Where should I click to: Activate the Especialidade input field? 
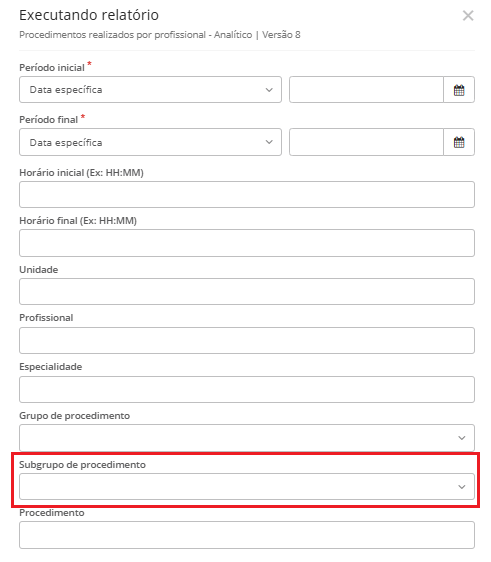[x=247, y=389]
